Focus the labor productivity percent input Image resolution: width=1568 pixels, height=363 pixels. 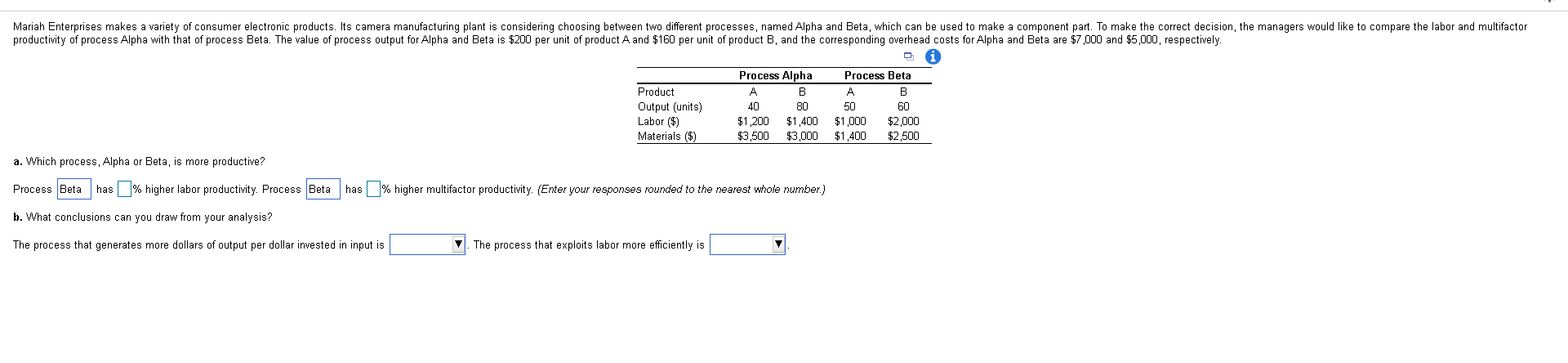tap(124, 189)
